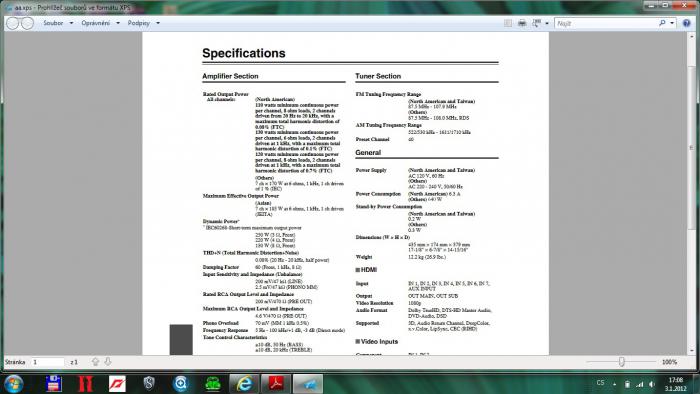
Task: Open Internet Explorer from the taskbar
Action: tap(244, 383)
